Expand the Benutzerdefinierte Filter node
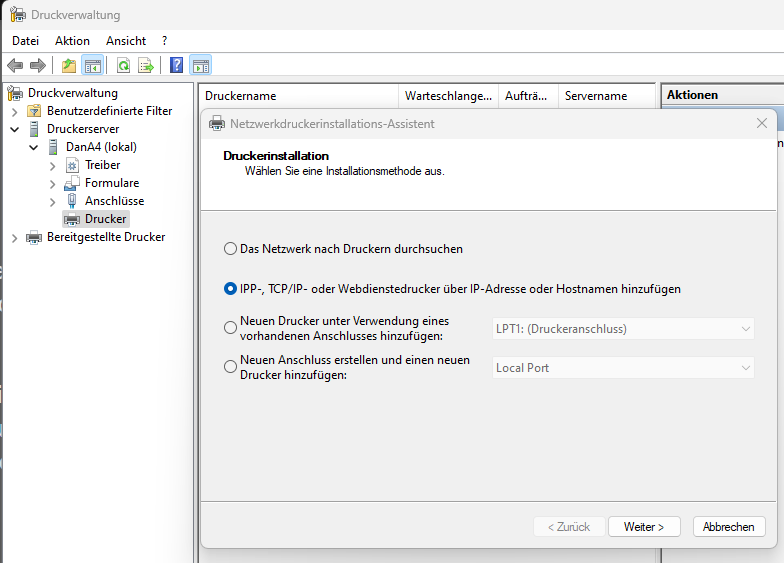Viewport: 784px width, 563px height. 14,112
